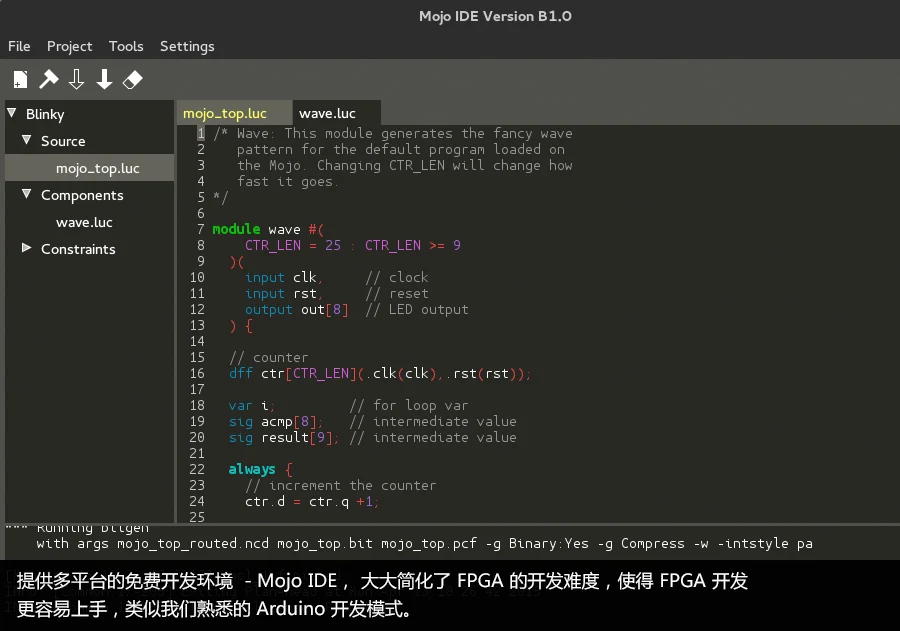Build the project with the hammer icon

coord(49,79)
